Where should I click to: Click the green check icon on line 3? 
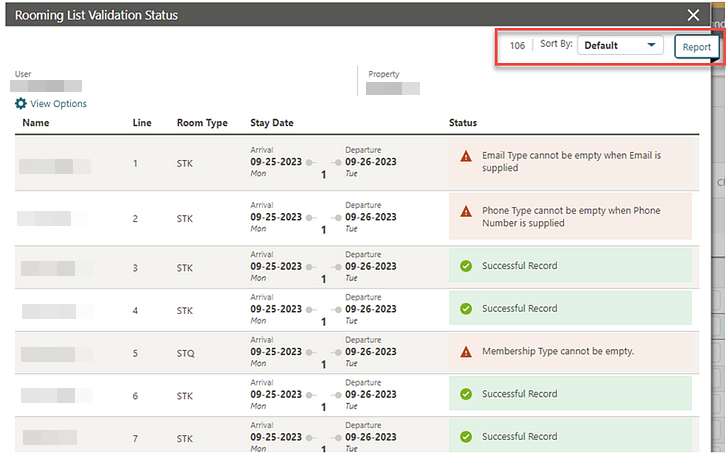click(466, 266)
